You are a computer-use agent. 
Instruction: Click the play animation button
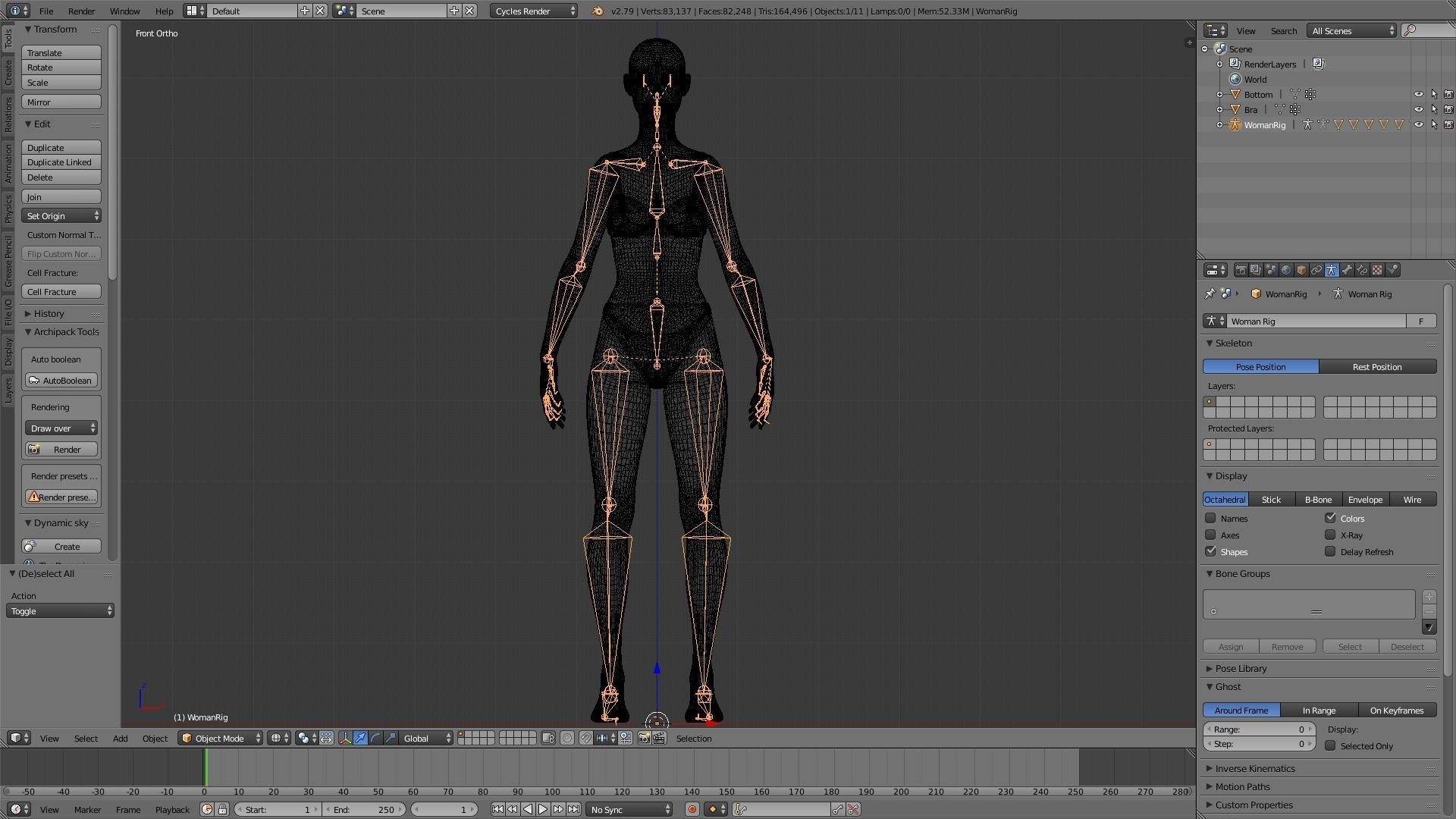point(543,809)
